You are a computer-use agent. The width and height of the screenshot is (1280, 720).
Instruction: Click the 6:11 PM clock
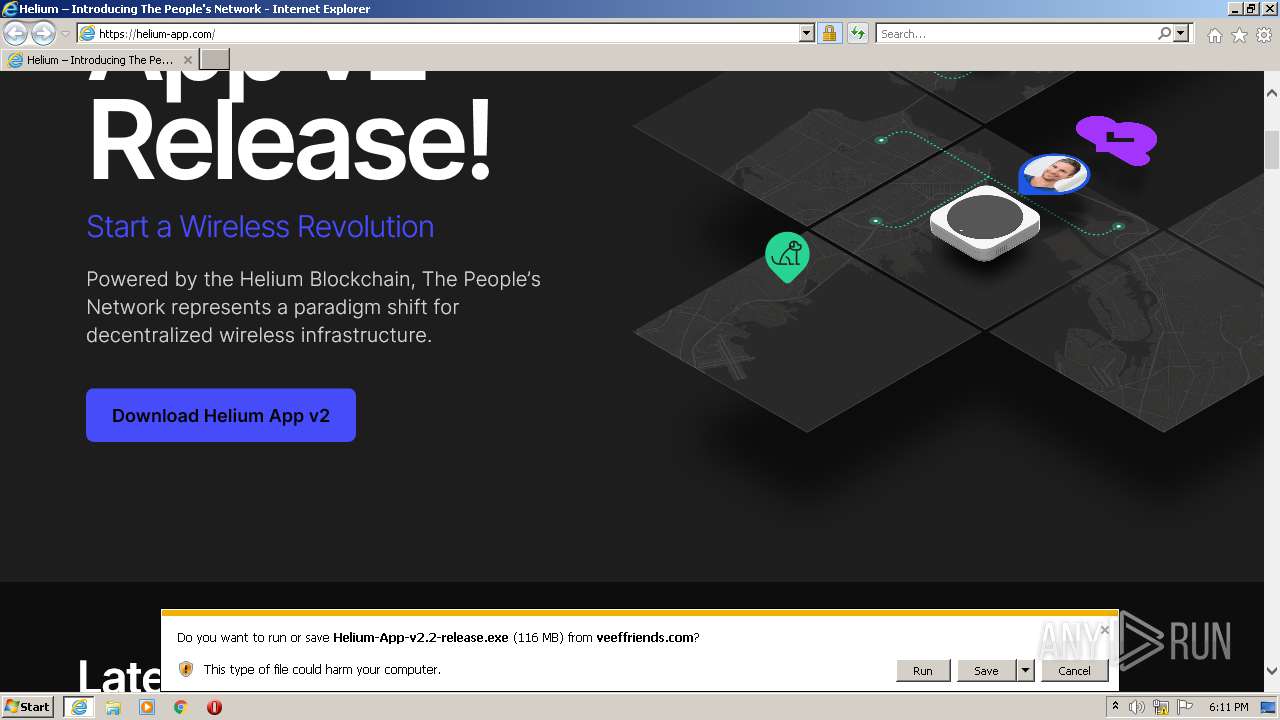tap(1228, 707)
